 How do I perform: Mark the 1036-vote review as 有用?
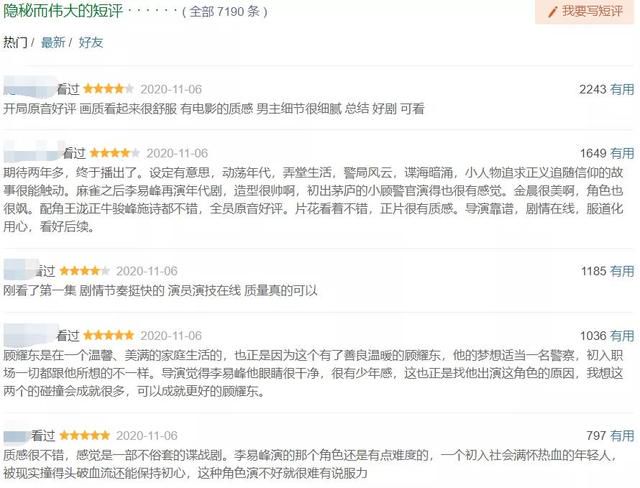click(622, 336)
